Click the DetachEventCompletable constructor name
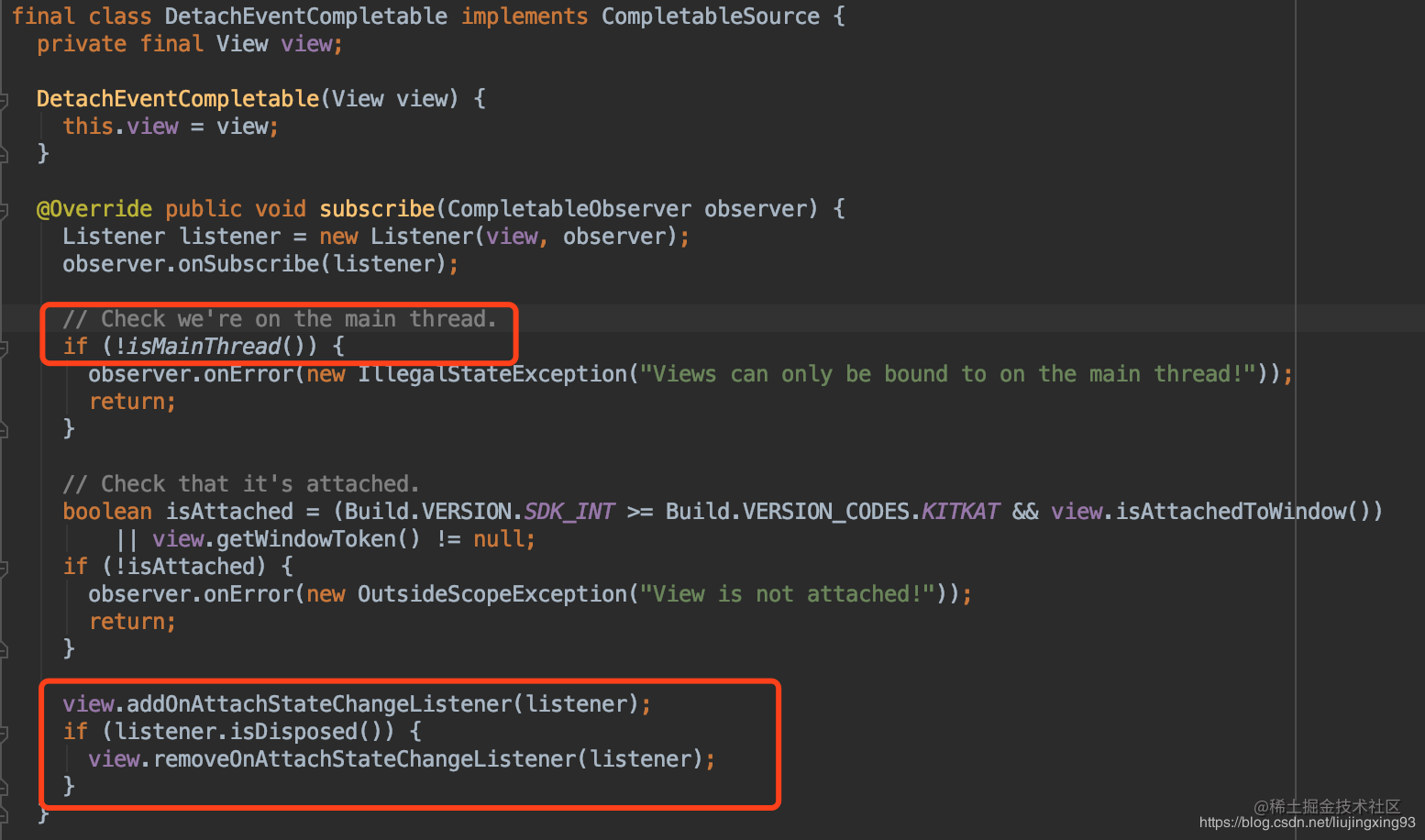 click(x=178, y=99)
